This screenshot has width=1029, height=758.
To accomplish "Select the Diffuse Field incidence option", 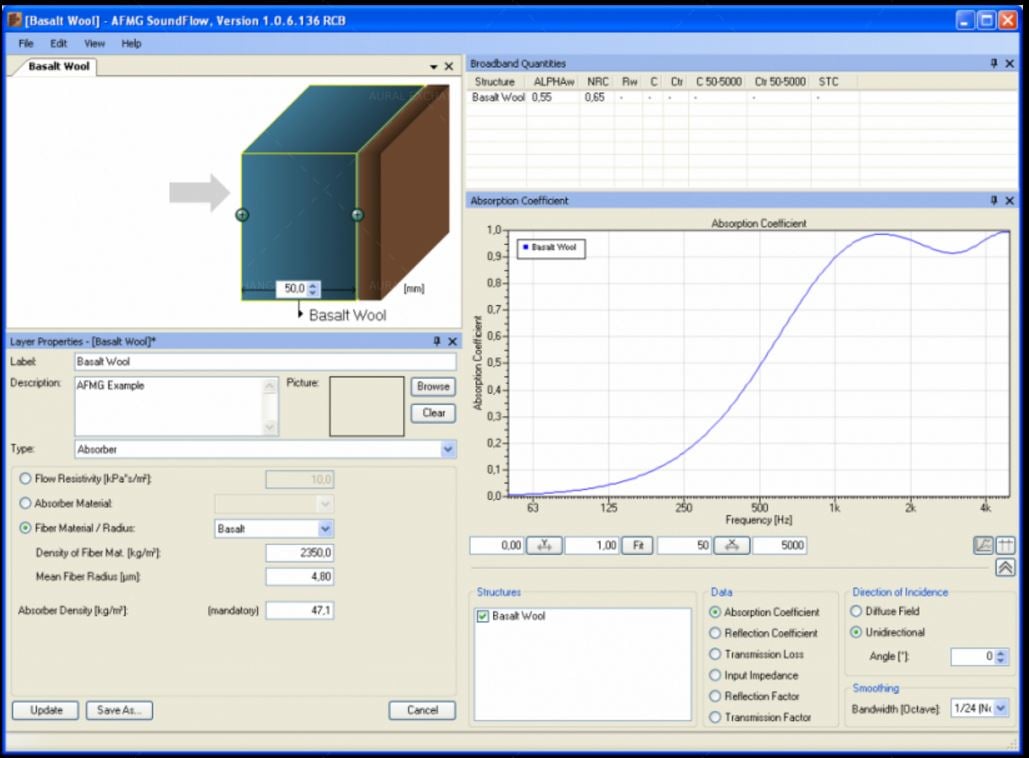I will pos(856,611).
